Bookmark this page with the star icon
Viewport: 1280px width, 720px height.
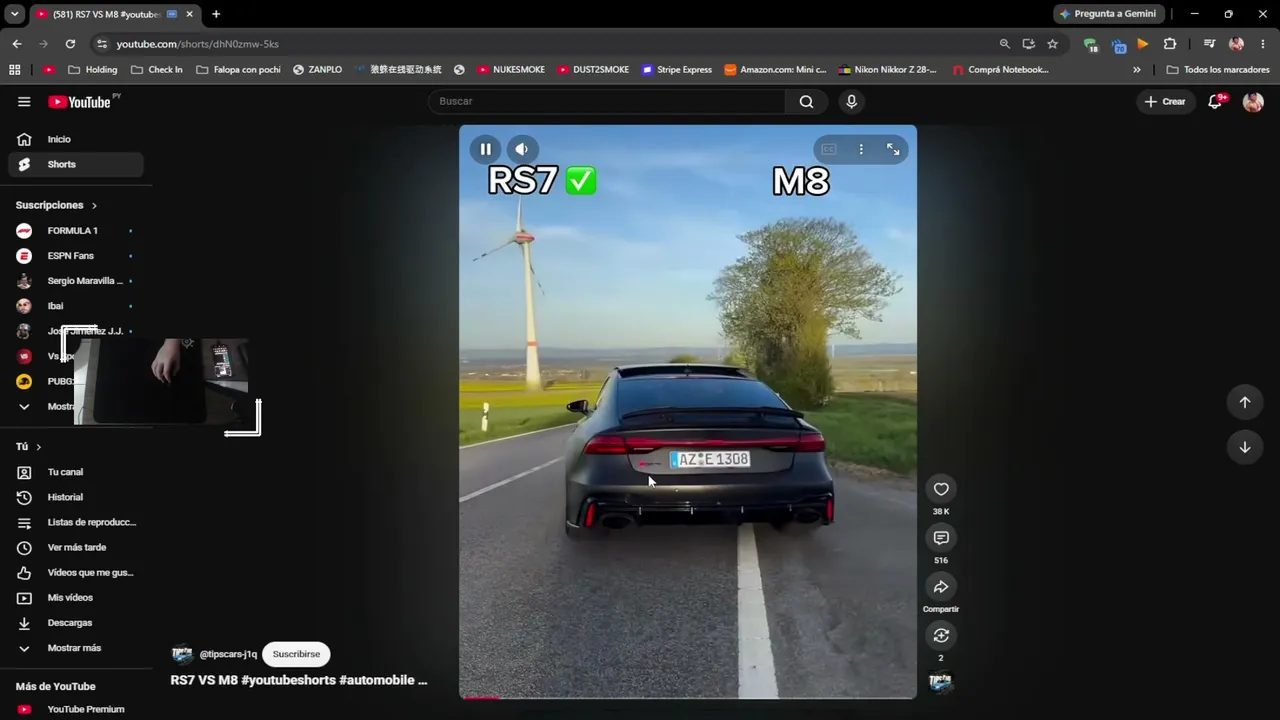tap(1052, 44)
